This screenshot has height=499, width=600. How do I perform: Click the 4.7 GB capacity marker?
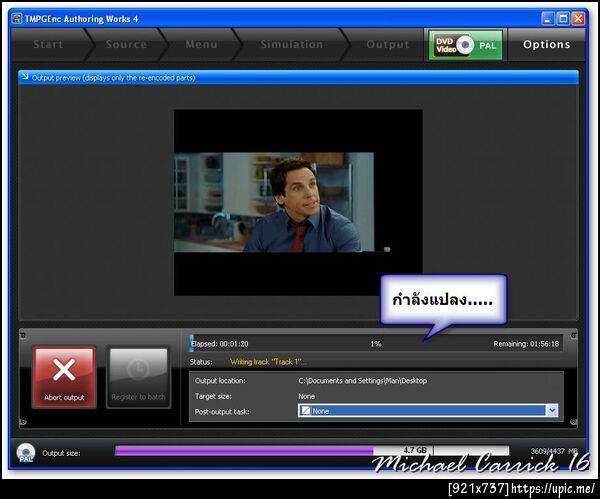[x=415, y=450]
